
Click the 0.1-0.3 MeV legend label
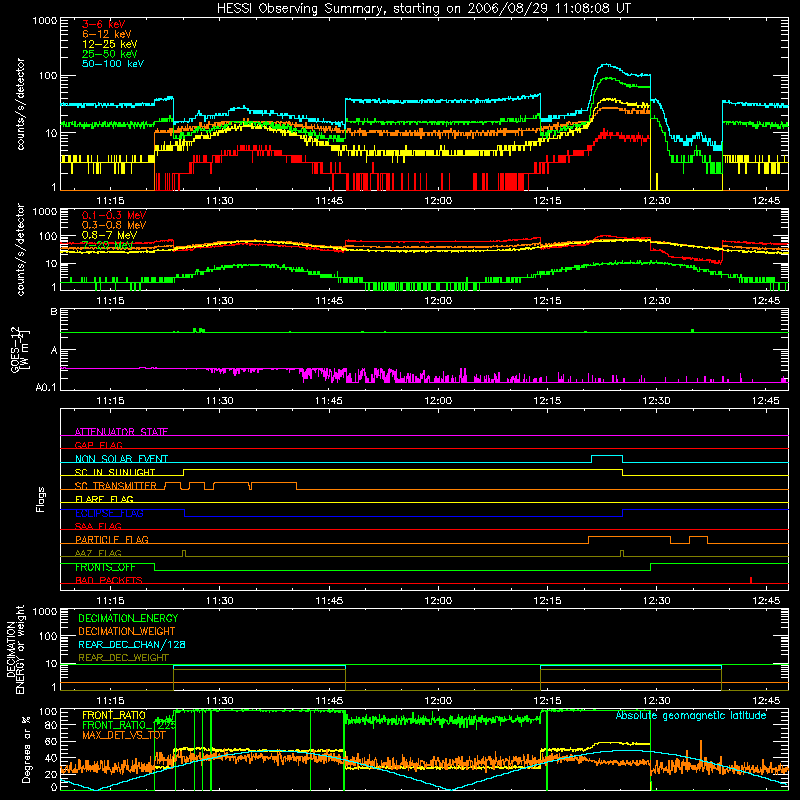click(x=114, y=215)
